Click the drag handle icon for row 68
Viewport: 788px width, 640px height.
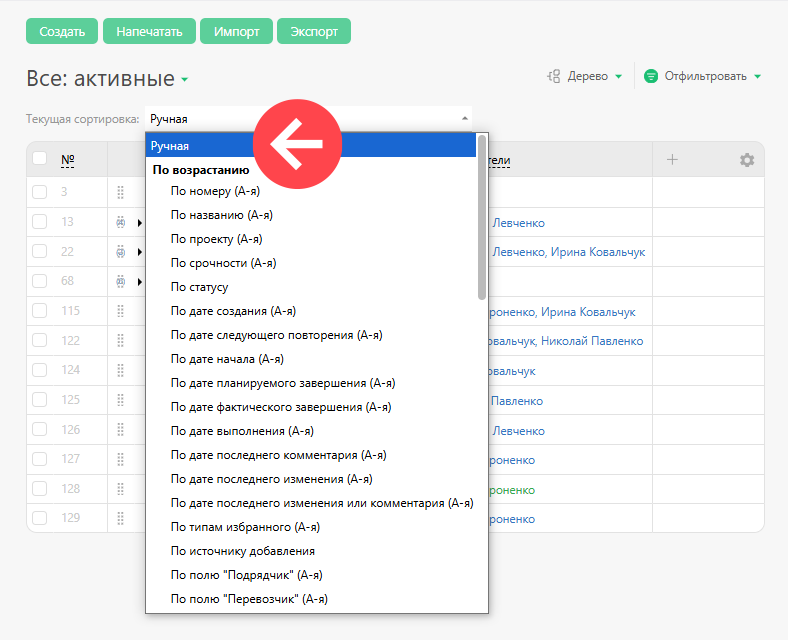point(121,281)
